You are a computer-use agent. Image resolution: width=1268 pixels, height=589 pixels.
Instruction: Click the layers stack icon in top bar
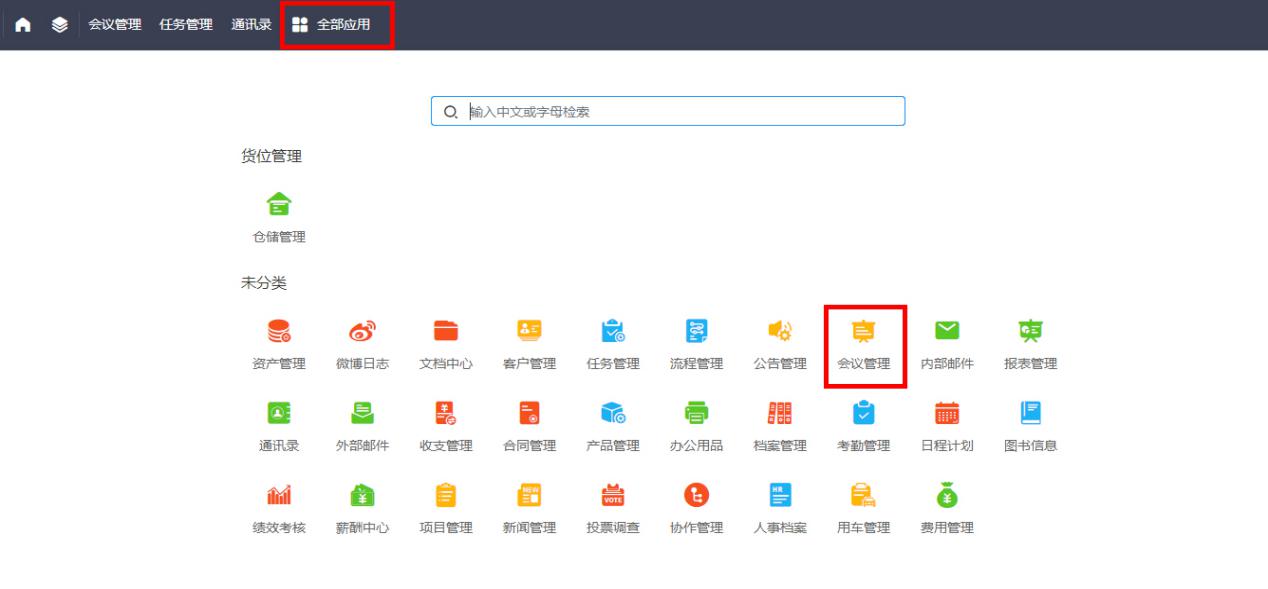60,25
